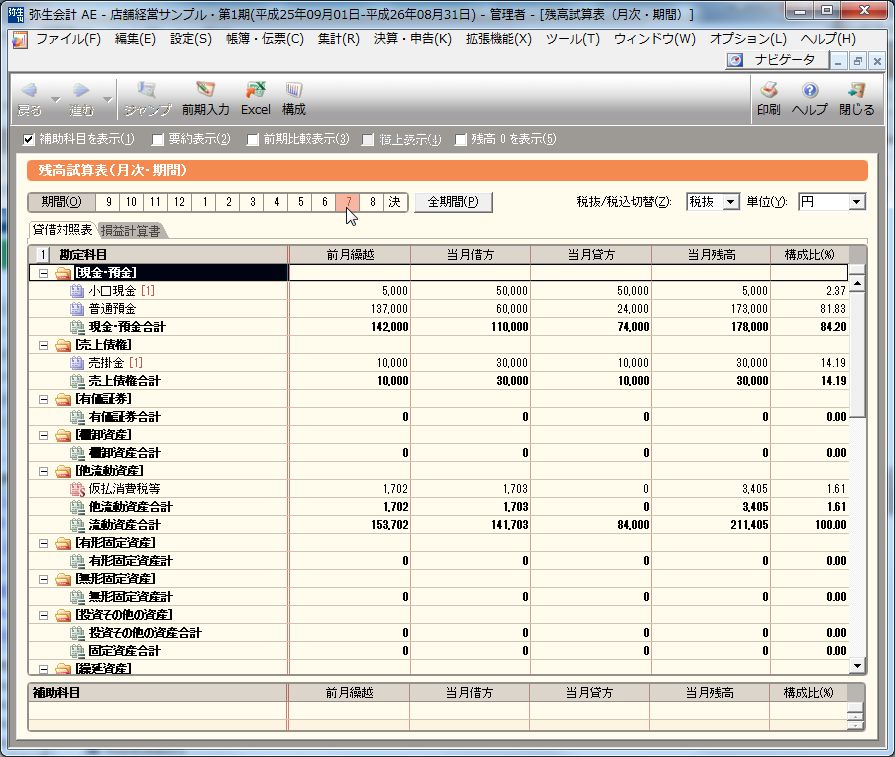Collapse the 他流動資産 group
Viewport: 895px width, 757px height.
click(x=43, y=472)
